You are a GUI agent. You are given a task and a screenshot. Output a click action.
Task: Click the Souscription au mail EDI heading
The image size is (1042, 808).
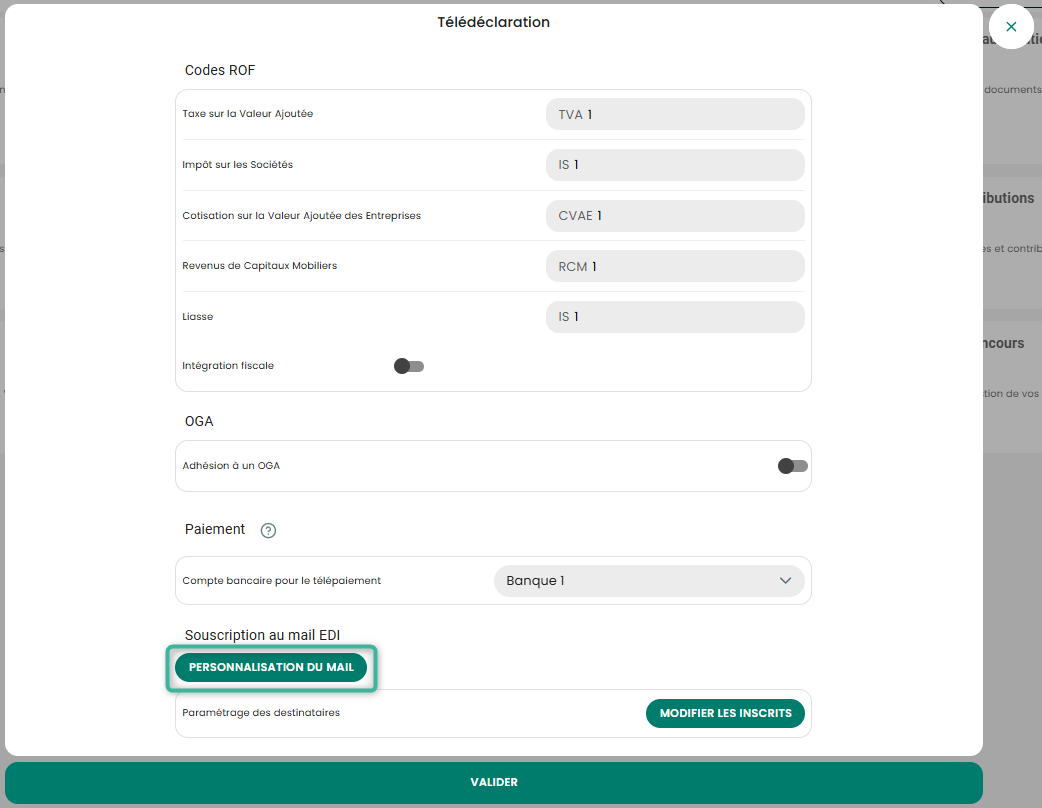pyautogui.click(x=262, y=635)
